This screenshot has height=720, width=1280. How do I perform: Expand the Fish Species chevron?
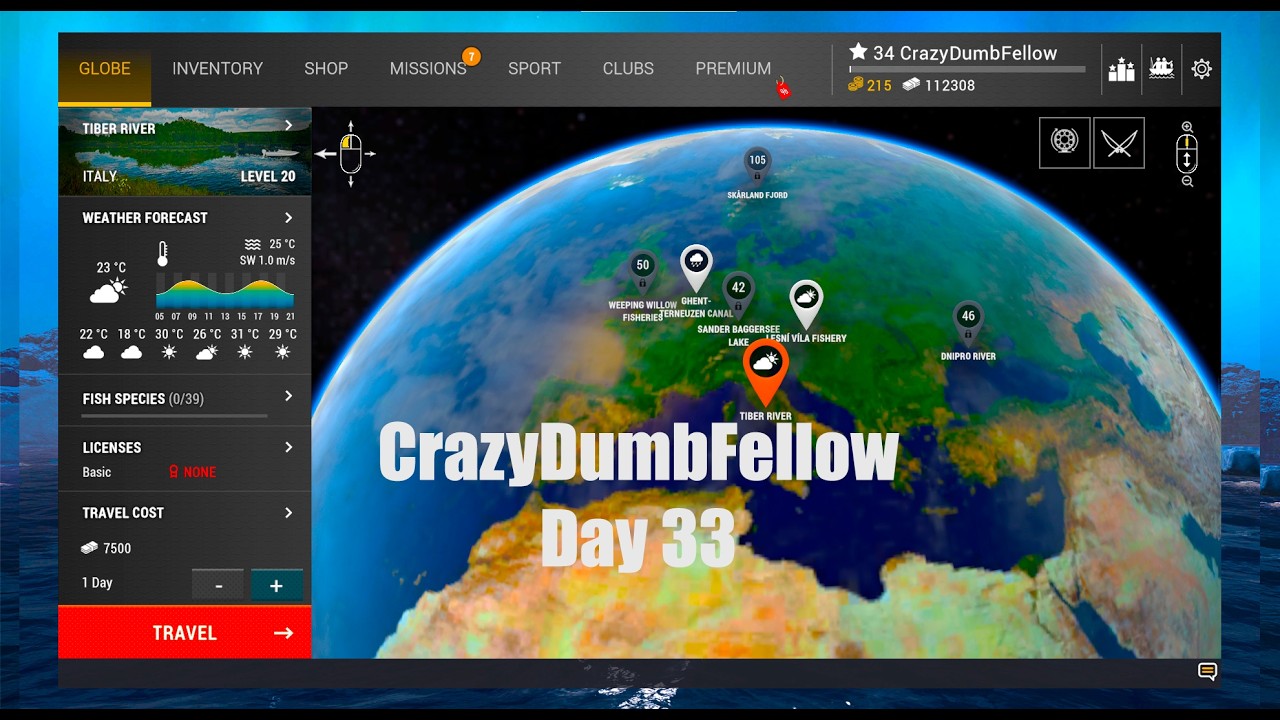(288, 397)
